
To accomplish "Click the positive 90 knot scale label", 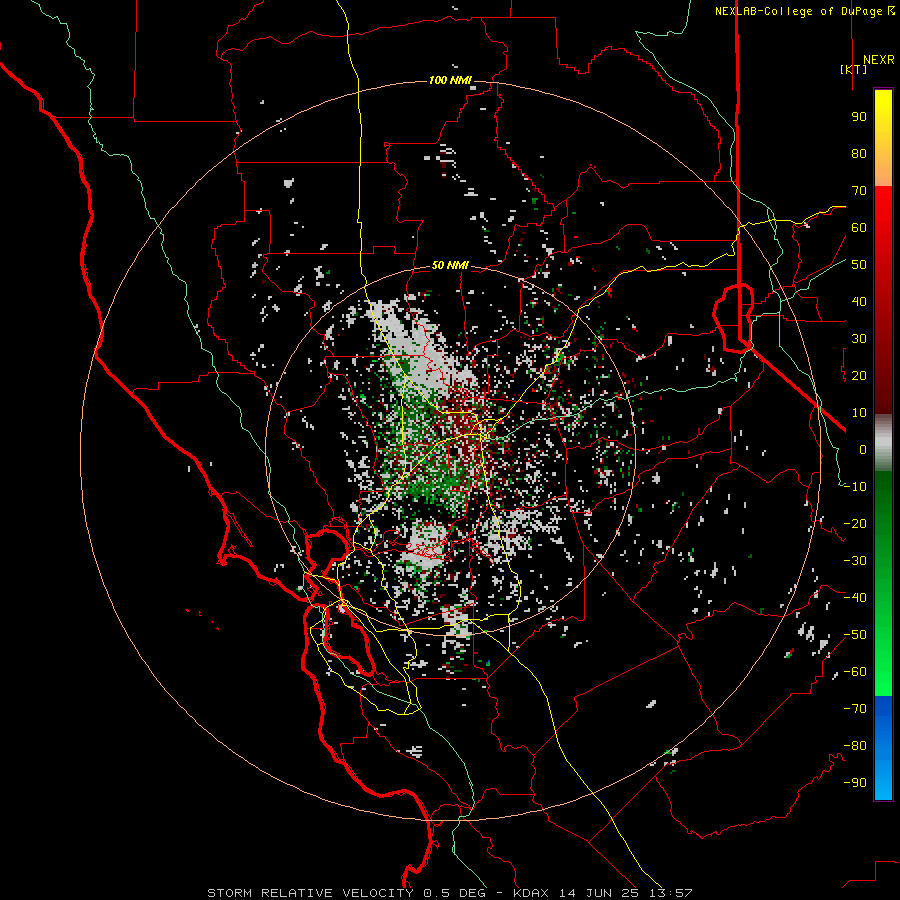I will pos(859,117).
